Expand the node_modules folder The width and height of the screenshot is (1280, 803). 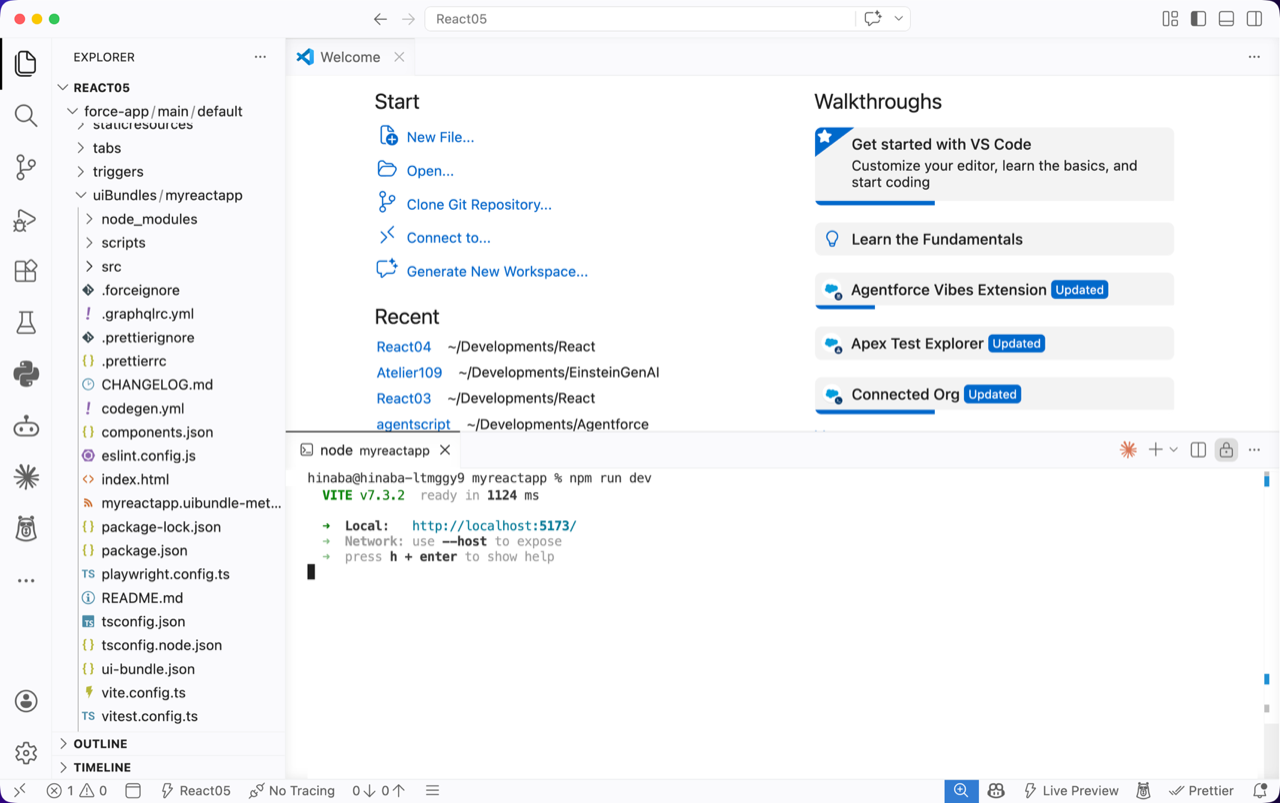coord(149,219)
